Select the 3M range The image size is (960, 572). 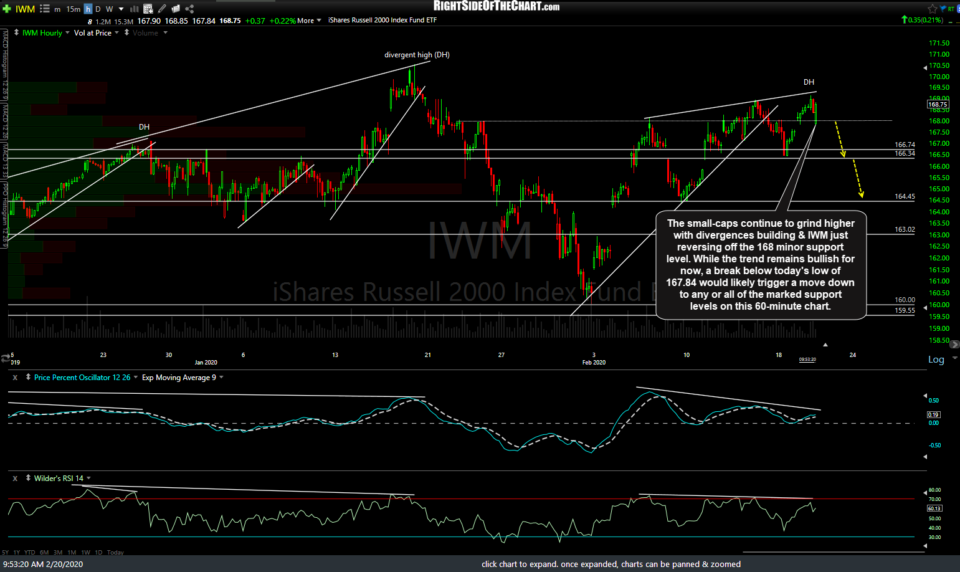tap(58, 552)
